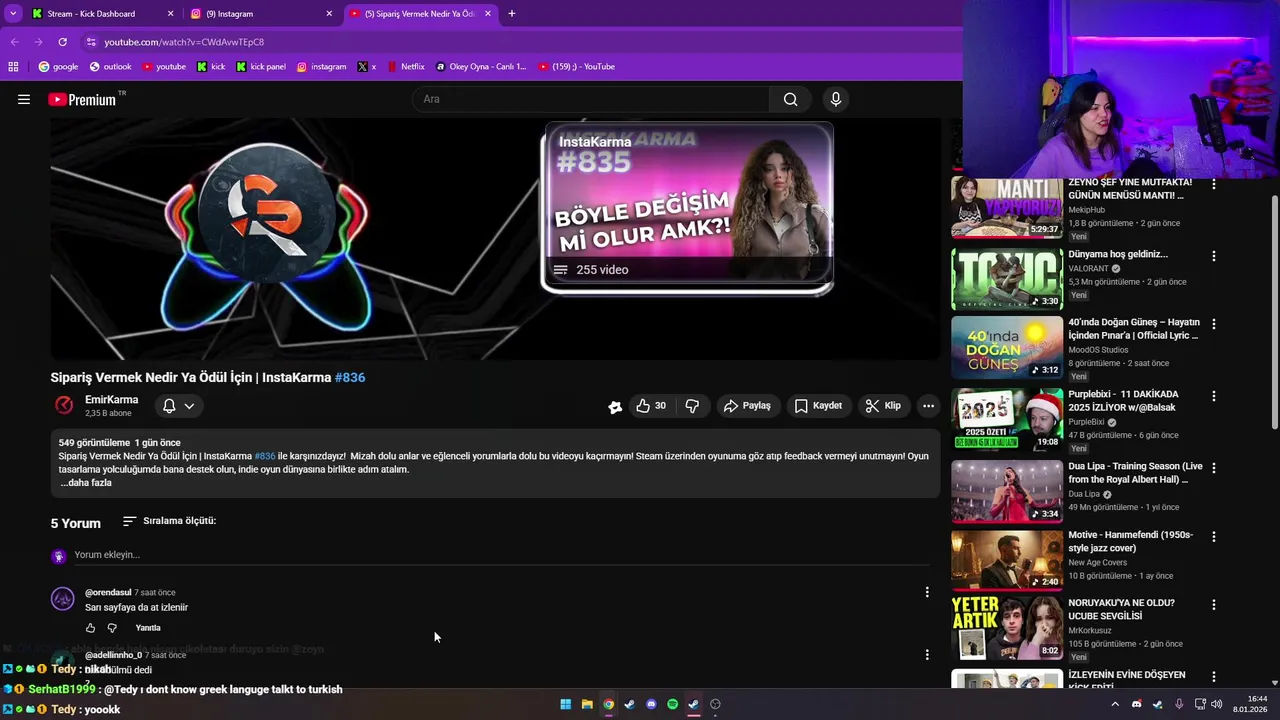Open the InstaKarma #835 playlist card
Viewport: 1280px width, 720px height.
pyautogui.click(x=688, y=209)
